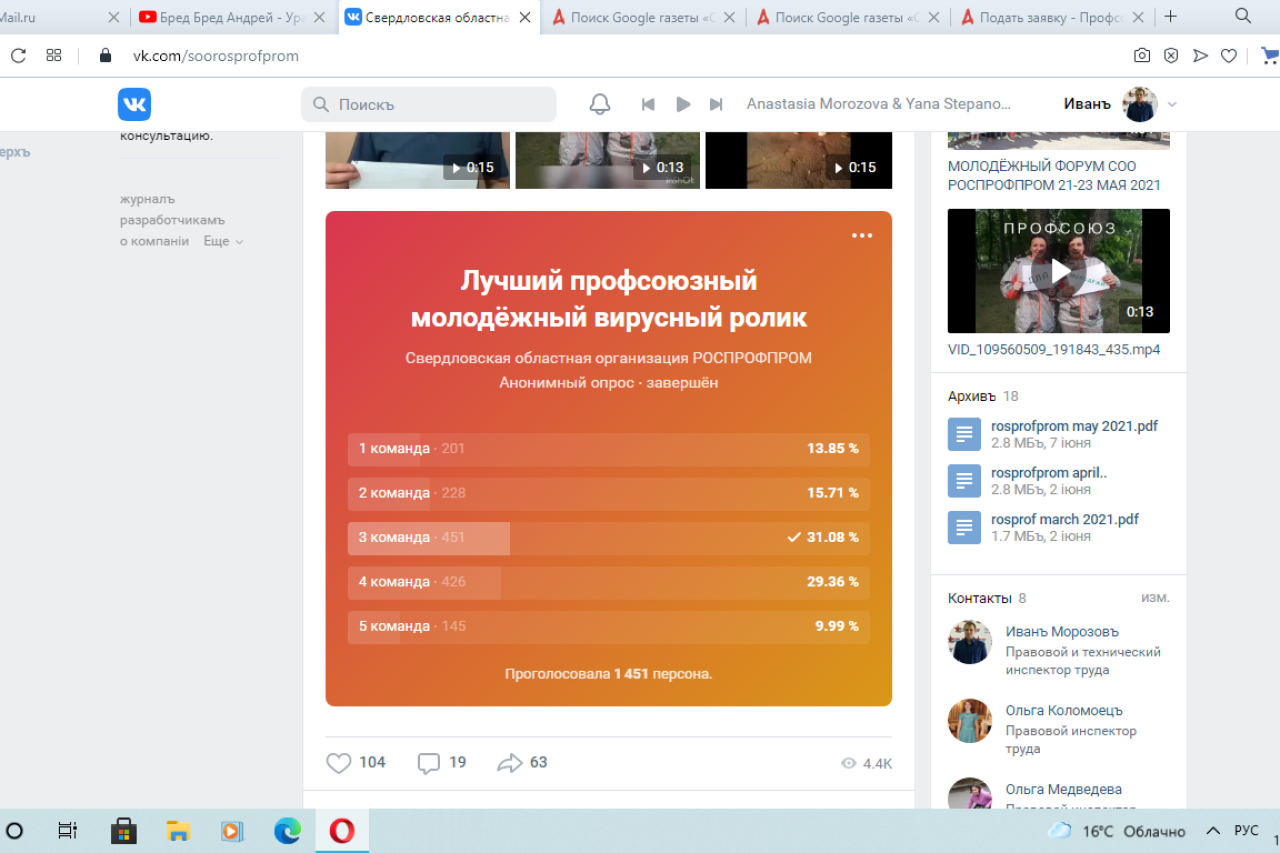The height and width of the screenshot is (853, 1280).
Task: Play the middle 0:13 video thumbnail
Action: point(607,160)
